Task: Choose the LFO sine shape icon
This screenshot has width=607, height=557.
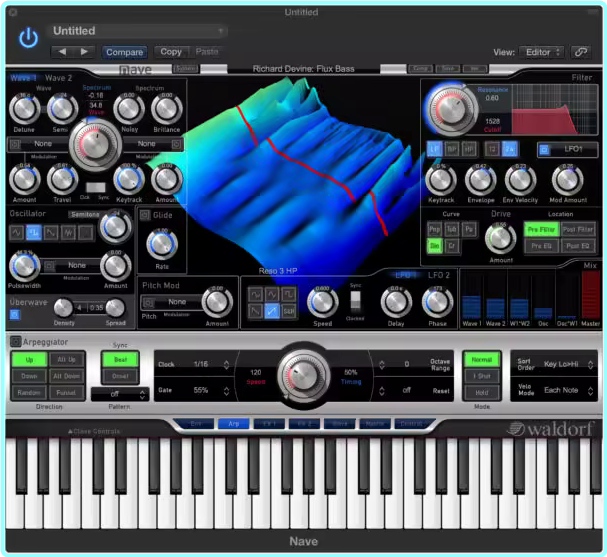Action: [255, 295]
